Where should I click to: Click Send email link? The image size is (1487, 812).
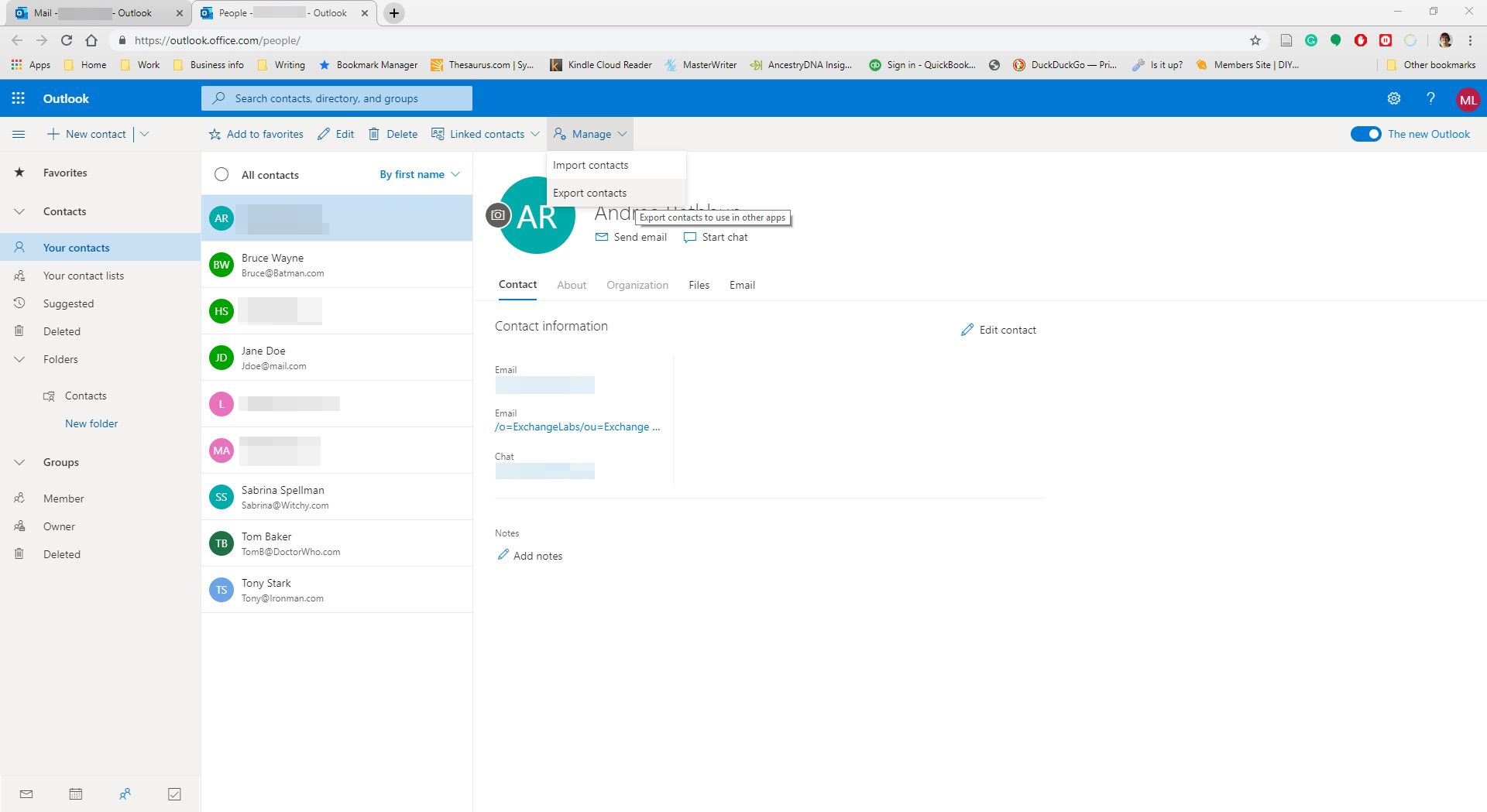click(x=631, y=237)
